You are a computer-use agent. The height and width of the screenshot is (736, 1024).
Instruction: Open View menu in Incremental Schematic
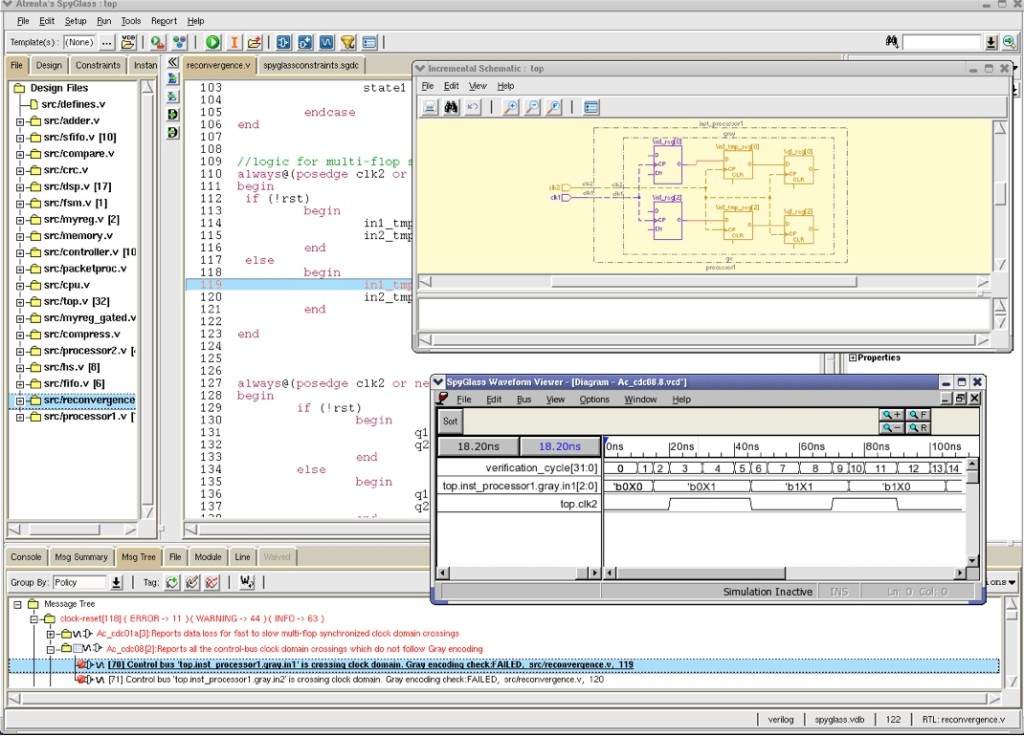pyautogui.click(x=477, y=86)
